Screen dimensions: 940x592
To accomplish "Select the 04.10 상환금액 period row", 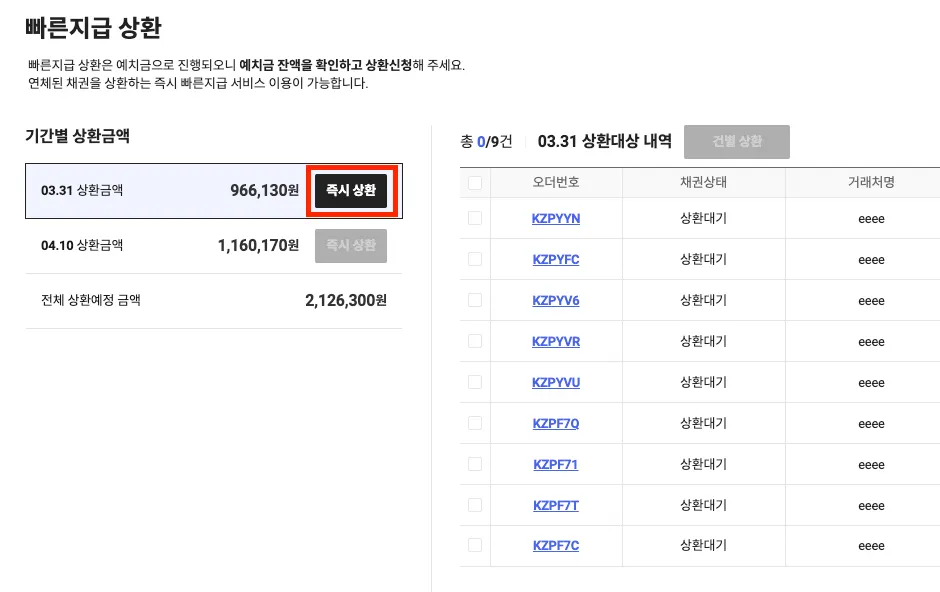I will [x=150, y=245].
